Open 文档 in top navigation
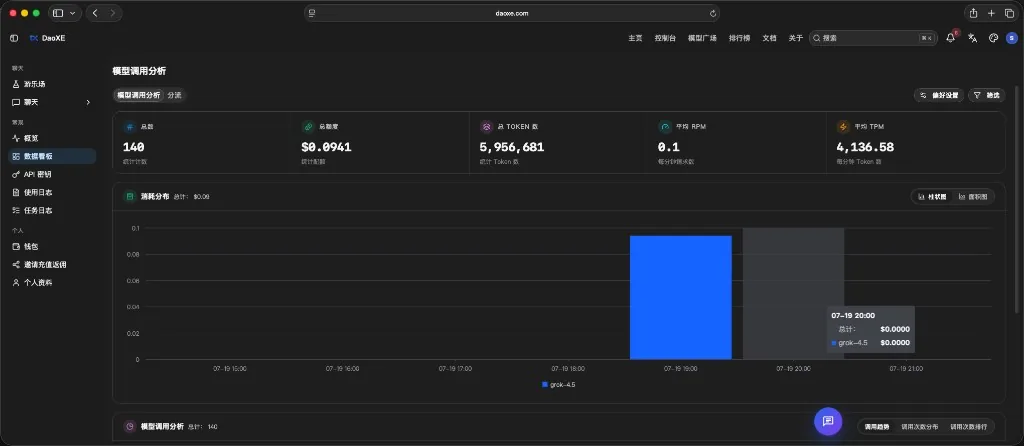1024x446 pixels. (x=769, y=39)
